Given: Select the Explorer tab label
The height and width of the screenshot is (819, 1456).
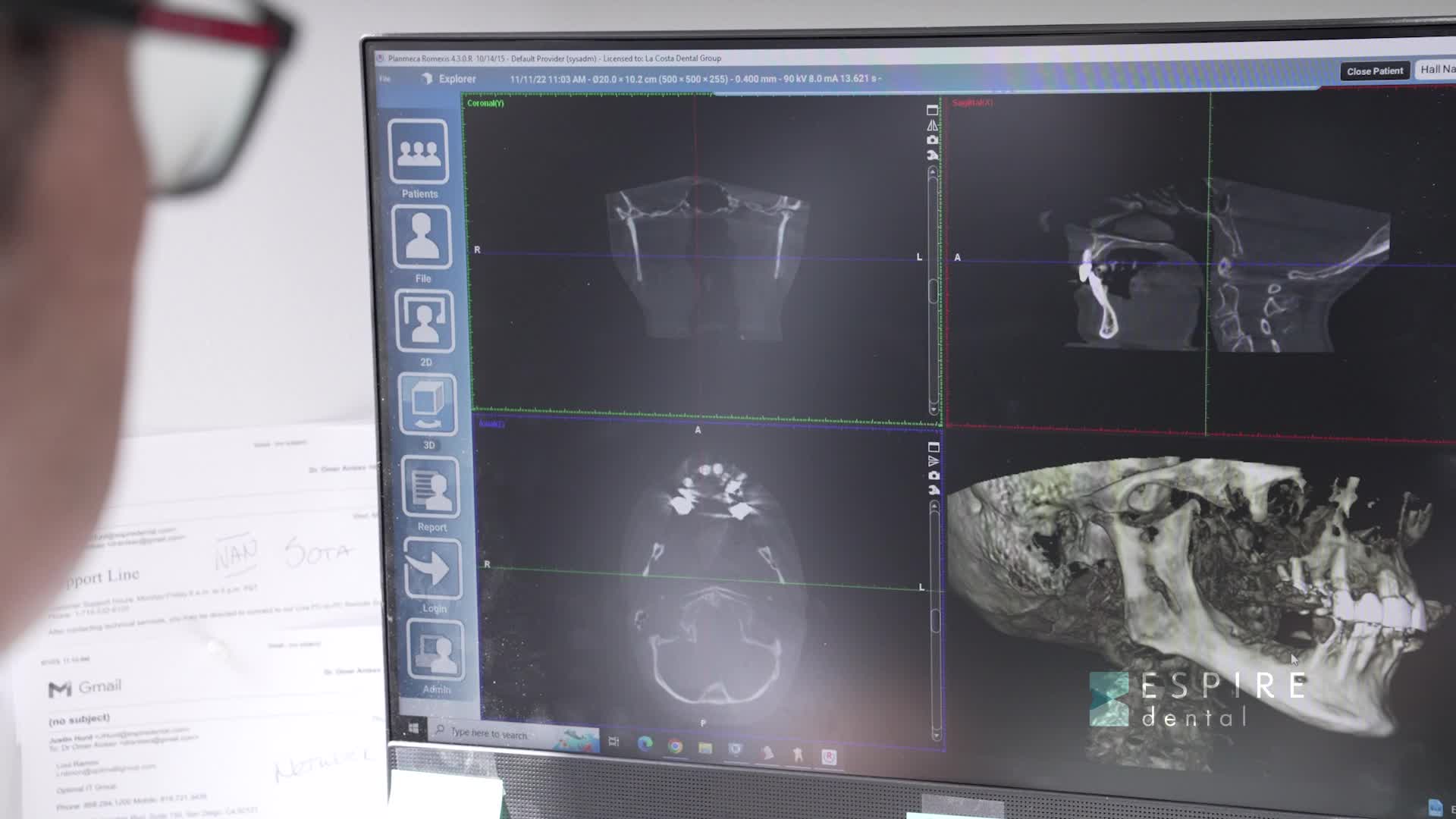Looking at the screenshot, I should tap(457, 79).
